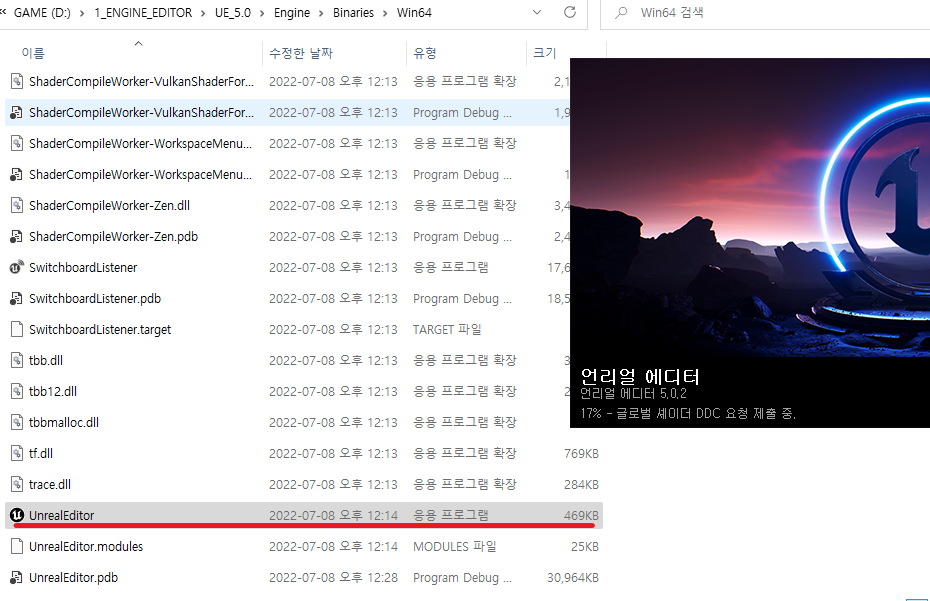Click the SwitchboardListener.target file icon
The image size is (930, 601).
(x=17, y=329)
